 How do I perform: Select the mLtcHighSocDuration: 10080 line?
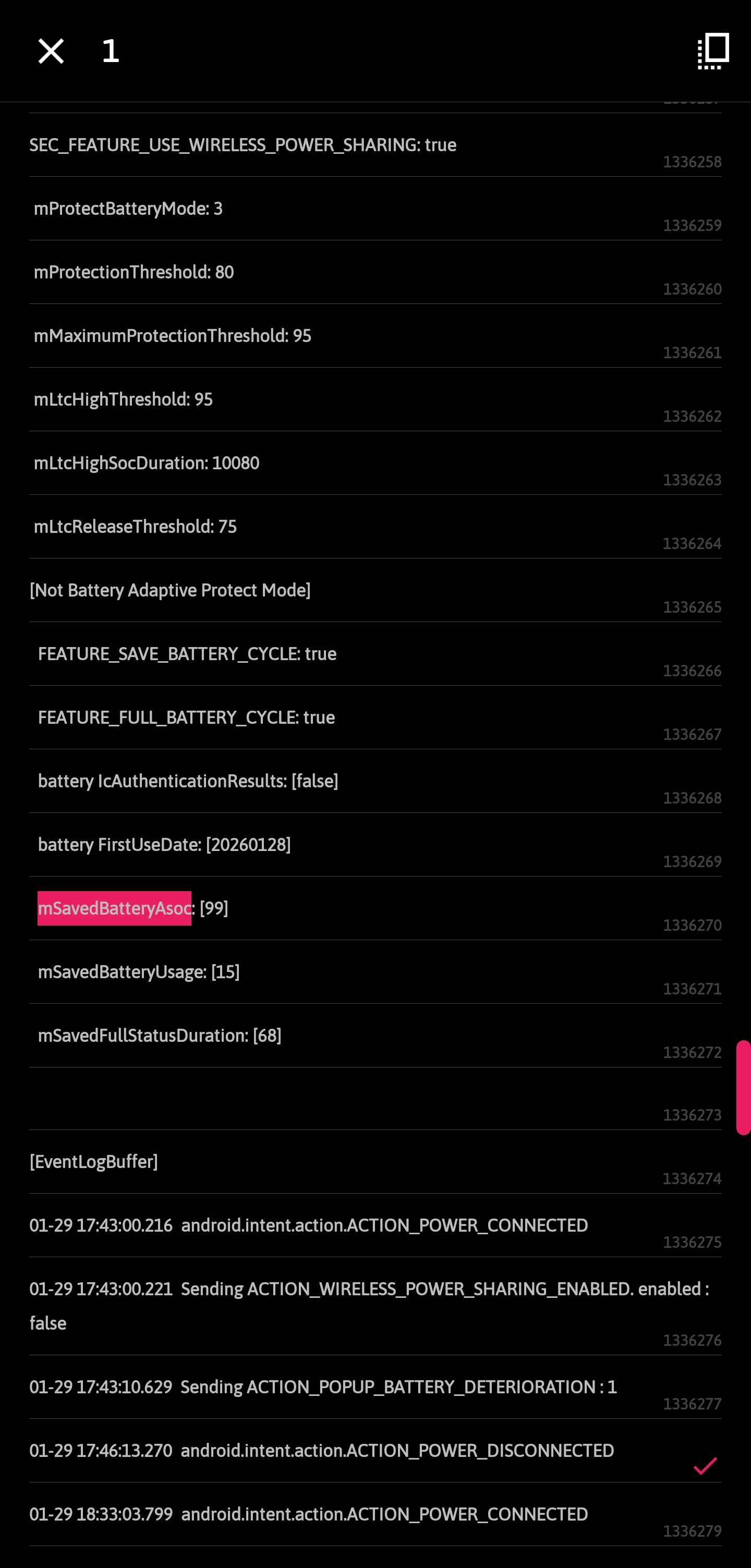tap(147, 463)
